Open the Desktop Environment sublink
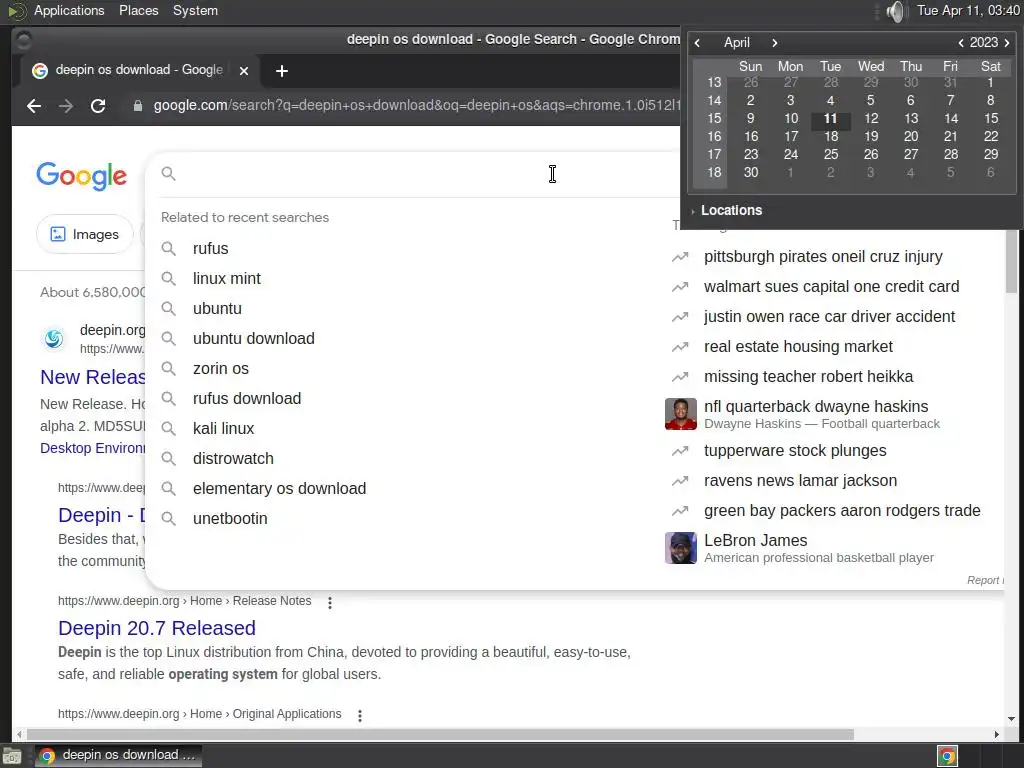Image resolution: width=1024 pixels, height=768 pixels. click(x=93, y=449)
